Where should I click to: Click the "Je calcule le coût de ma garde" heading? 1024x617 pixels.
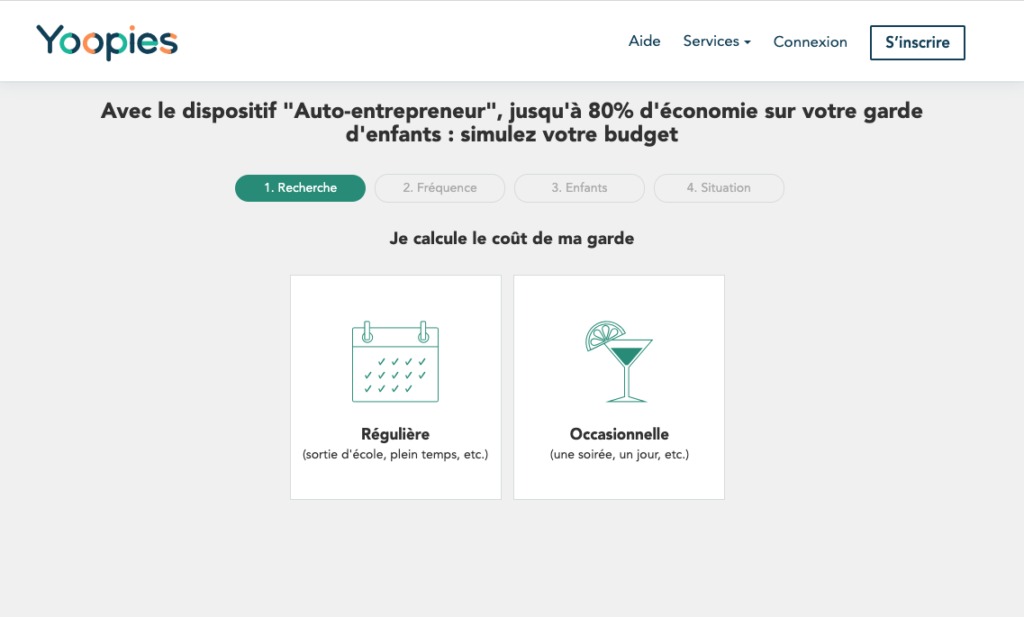point(512,239)
